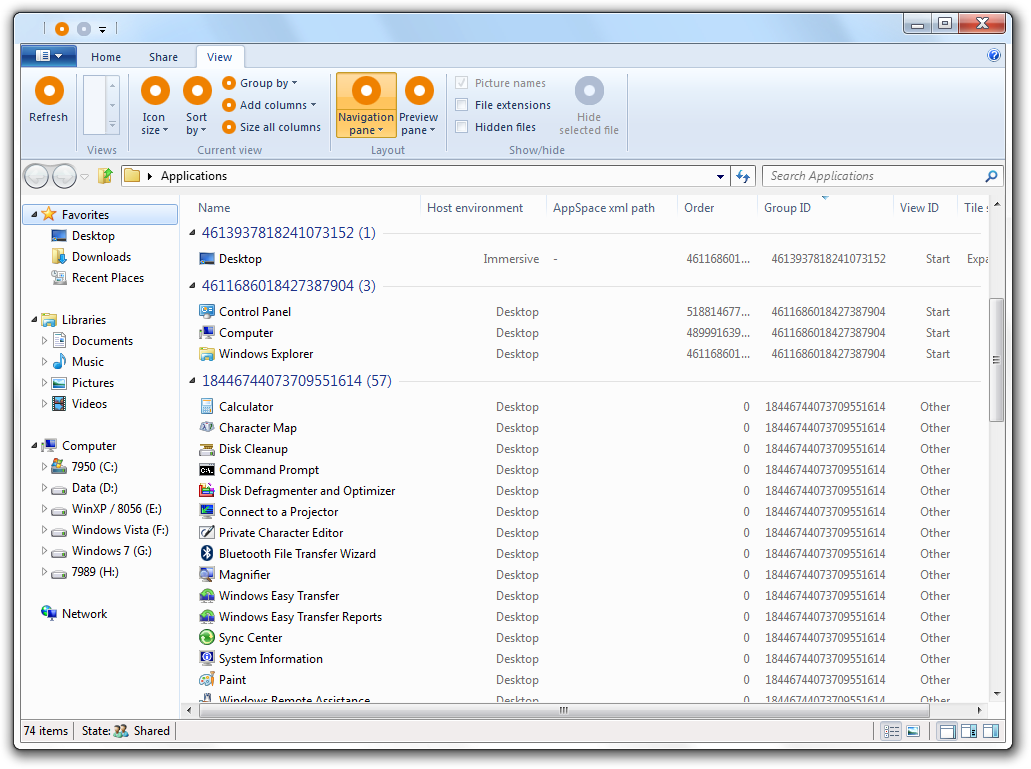Click the up folder arrow icon
The height and width of the screenshot is (769, 1031).
click(x=105, y=176)
